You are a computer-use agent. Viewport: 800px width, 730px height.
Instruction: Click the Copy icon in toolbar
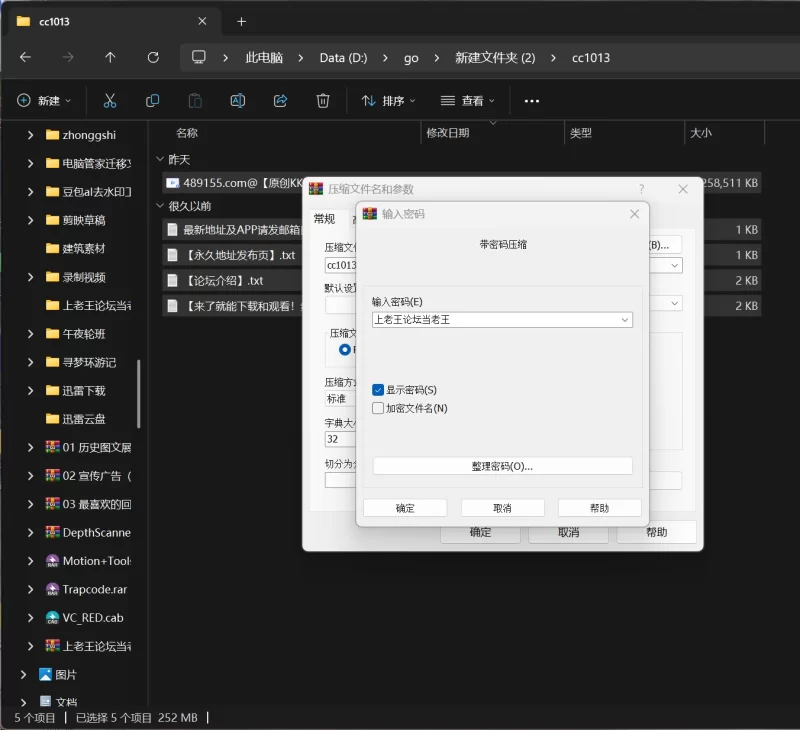click(153, 100)
